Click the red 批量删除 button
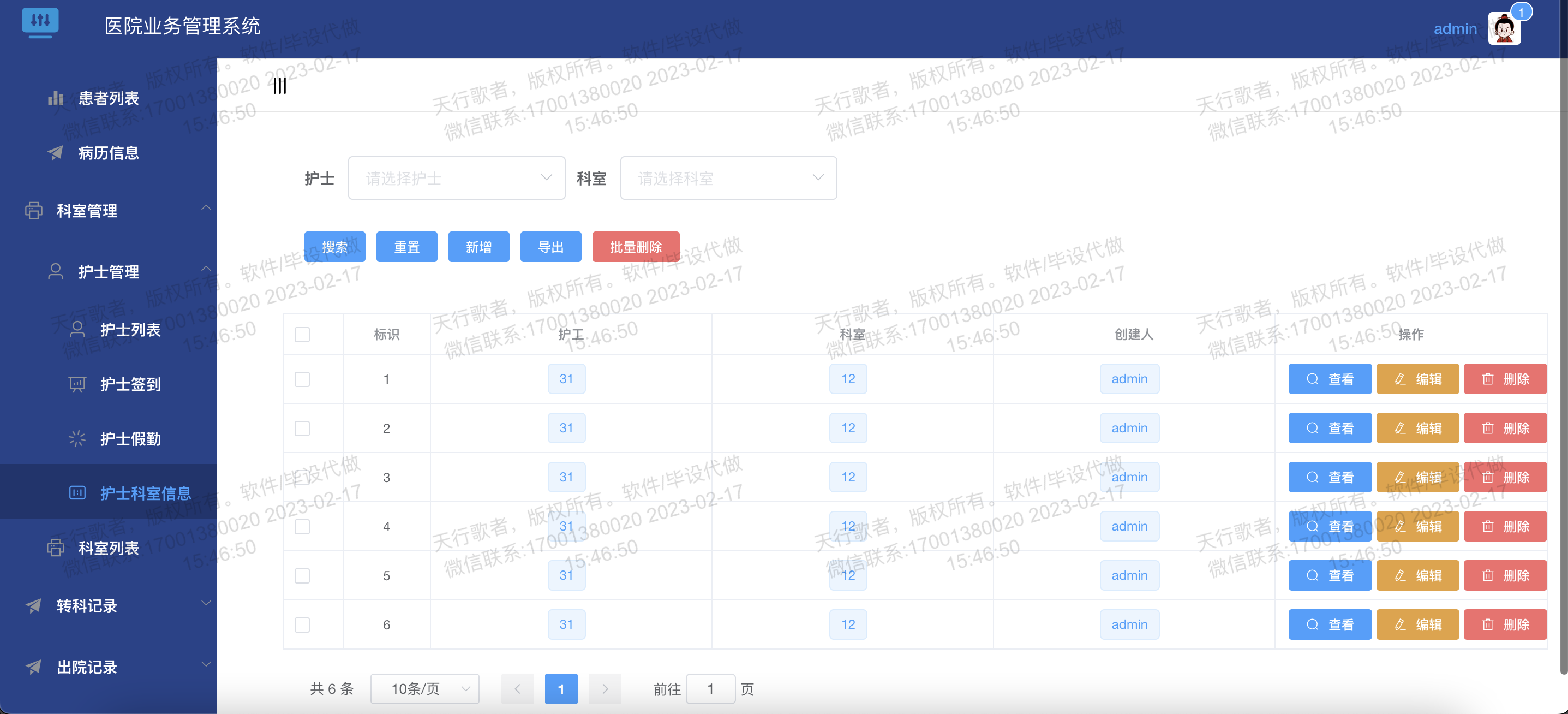1568x714 pixels. point(636,247)
